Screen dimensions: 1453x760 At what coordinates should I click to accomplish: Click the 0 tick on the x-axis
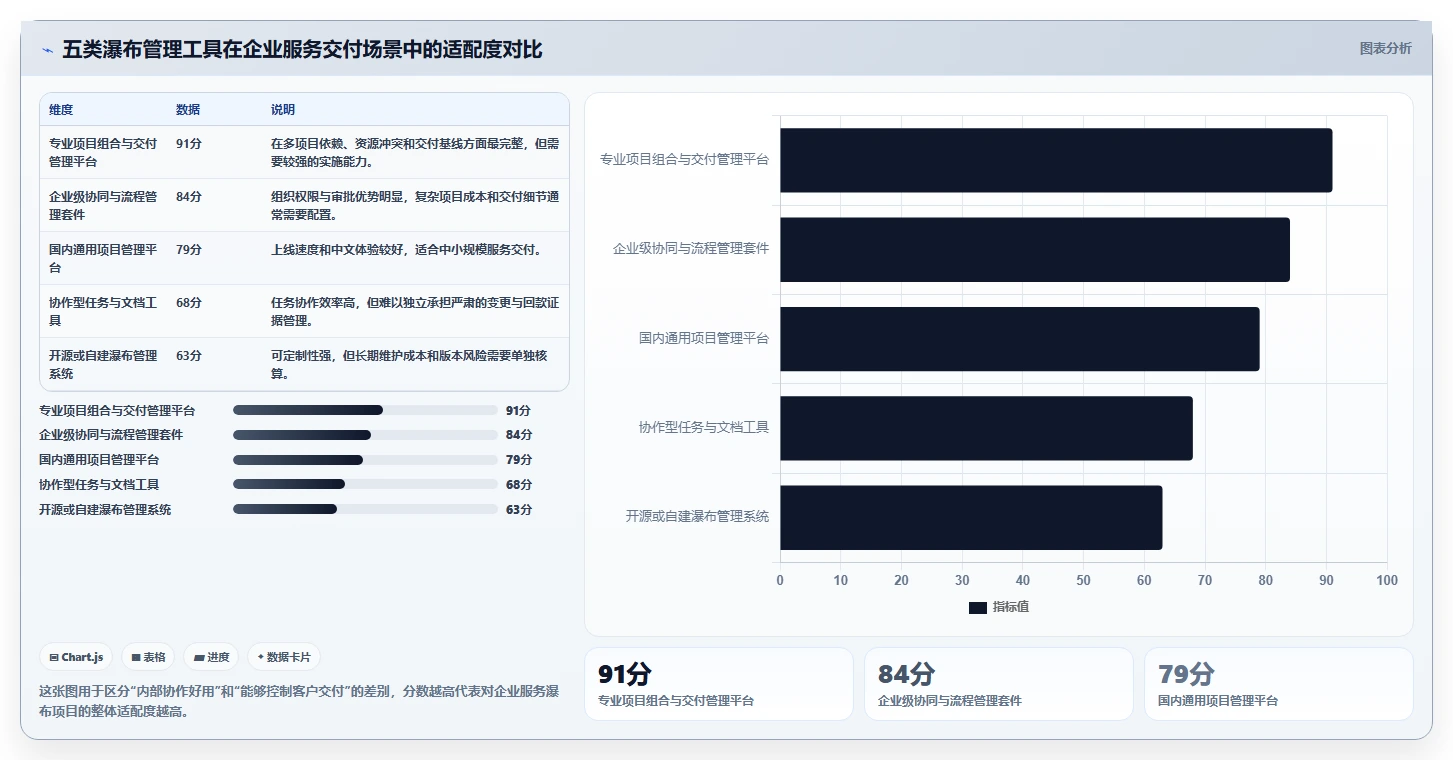click(x=780, y=580)
